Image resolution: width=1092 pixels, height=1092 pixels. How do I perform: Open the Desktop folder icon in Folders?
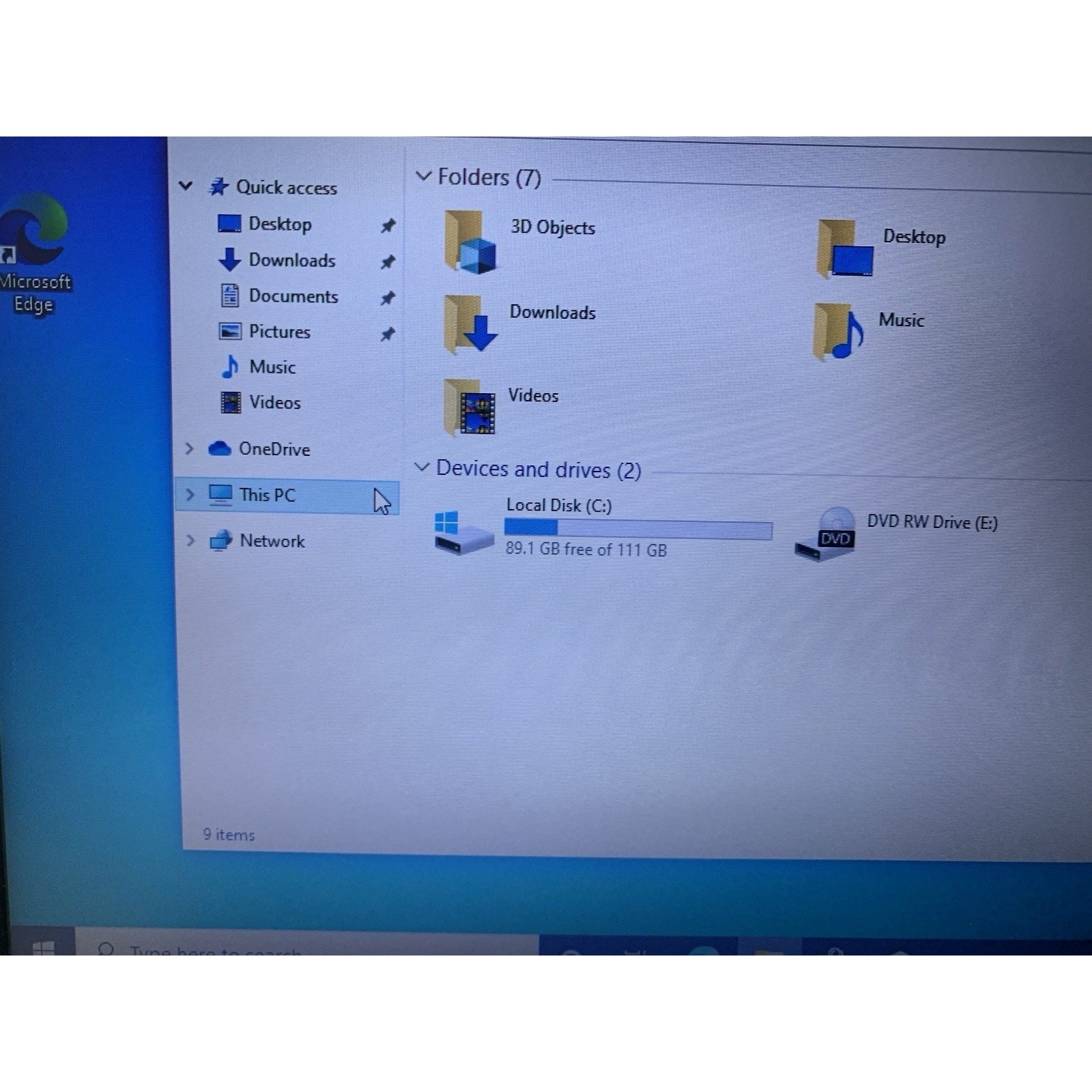[845, 249]
